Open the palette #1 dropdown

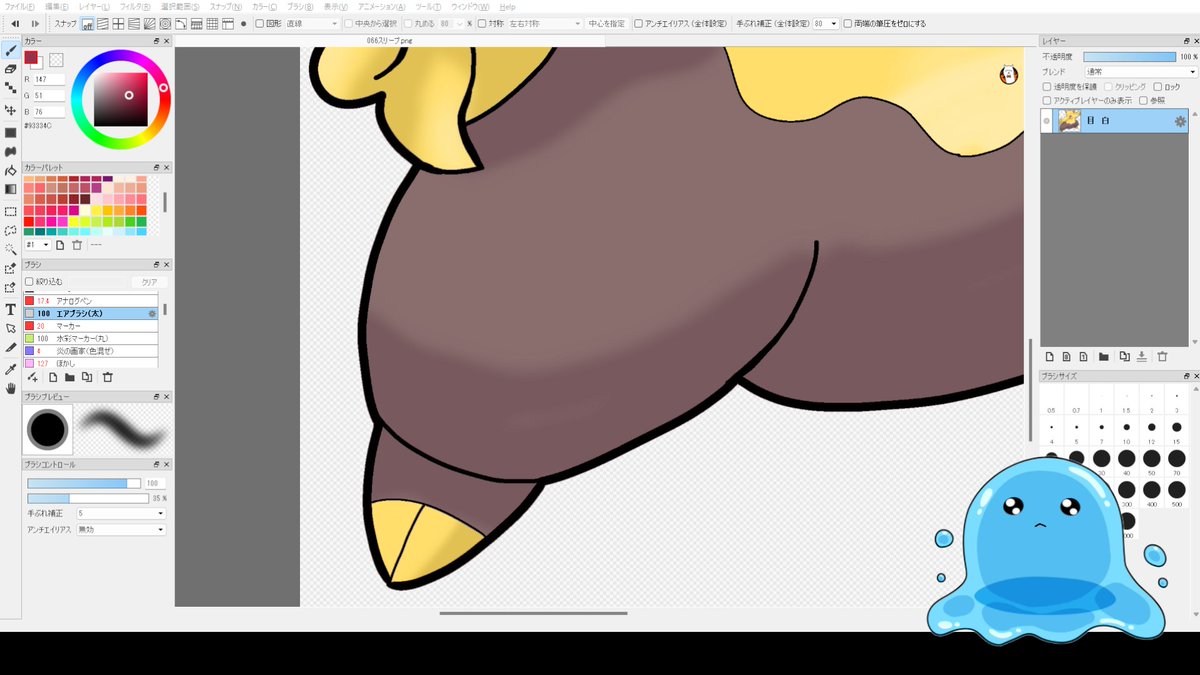point(38,245)
